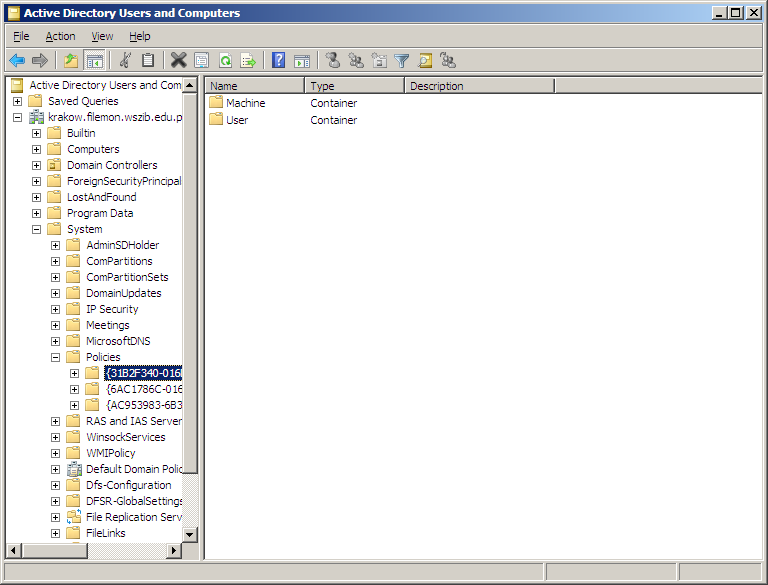Select the ForeignSecurityPrincipal container
The image size is (768, 585).
124,181
